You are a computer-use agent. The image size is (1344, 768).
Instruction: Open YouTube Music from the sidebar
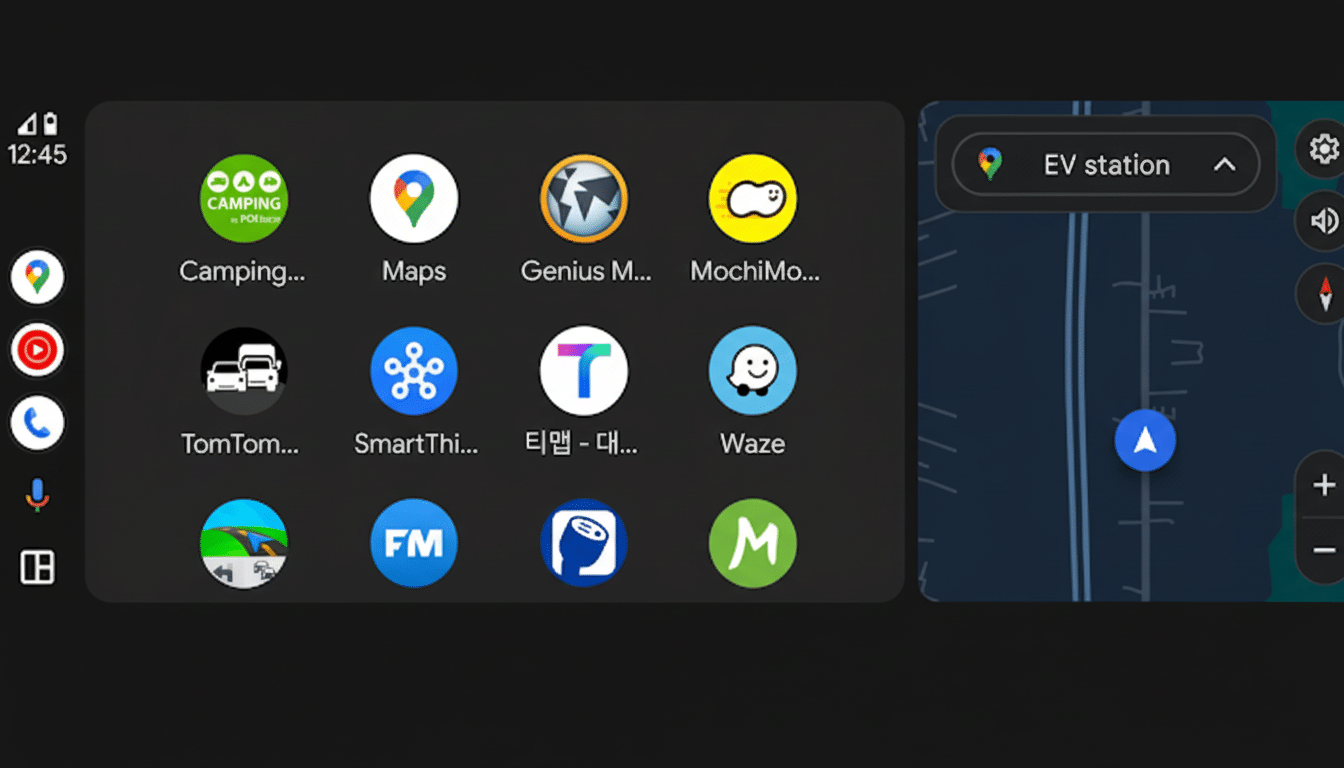pyautogui.click(x=37, y=350)
